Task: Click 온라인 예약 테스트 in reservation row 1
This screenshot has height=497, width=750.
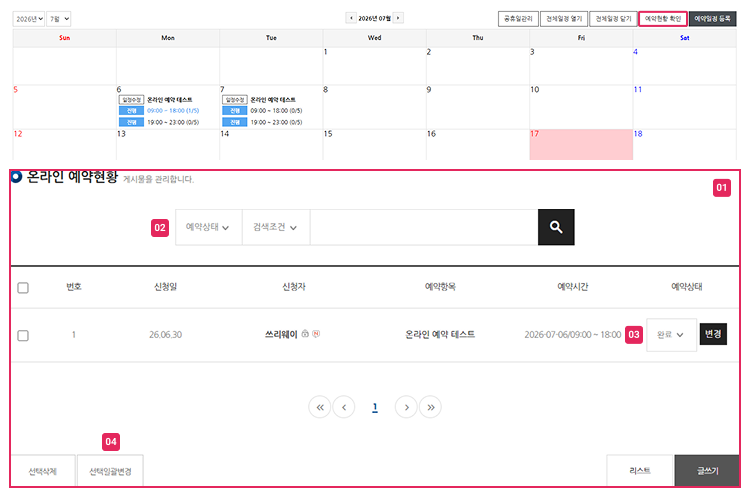Action: [440, 334]
